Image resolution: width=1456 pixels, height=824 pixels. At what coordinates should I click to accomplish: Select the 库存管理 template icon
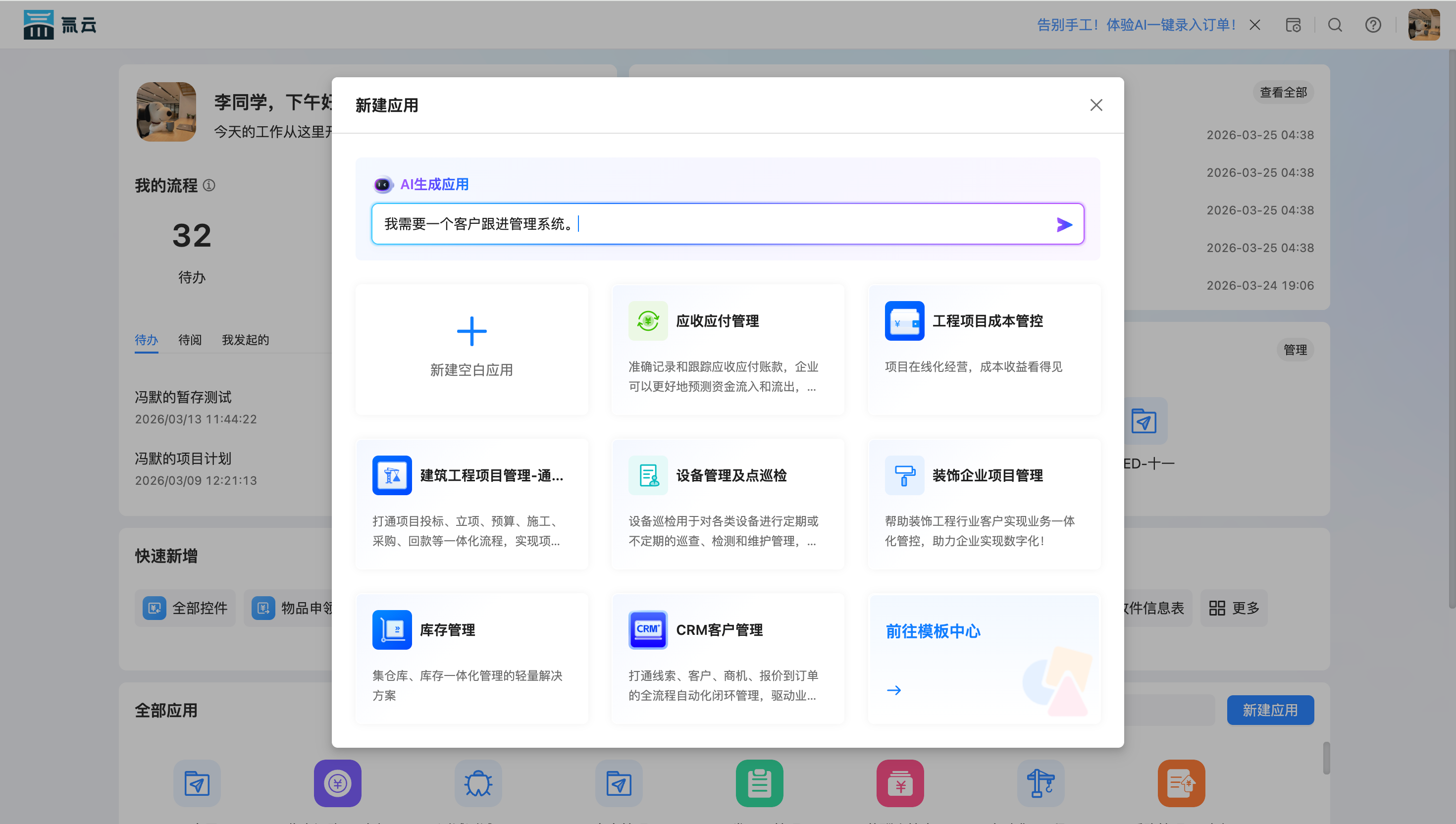tap(392, 630)
